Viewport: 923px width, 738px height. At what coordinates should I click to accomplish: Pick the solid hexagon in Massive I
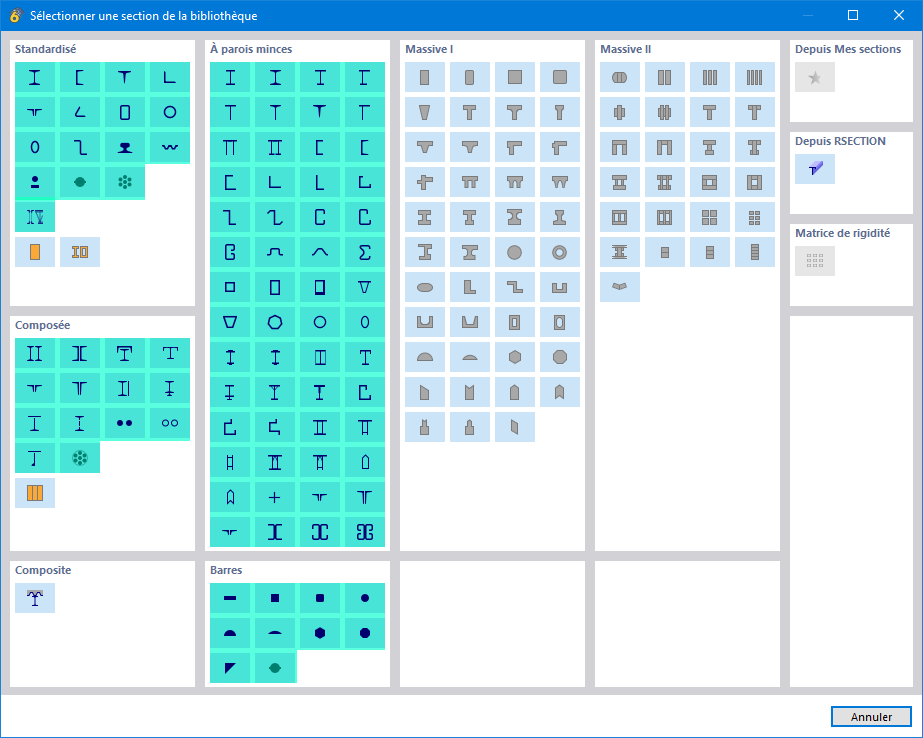(514, 357)
